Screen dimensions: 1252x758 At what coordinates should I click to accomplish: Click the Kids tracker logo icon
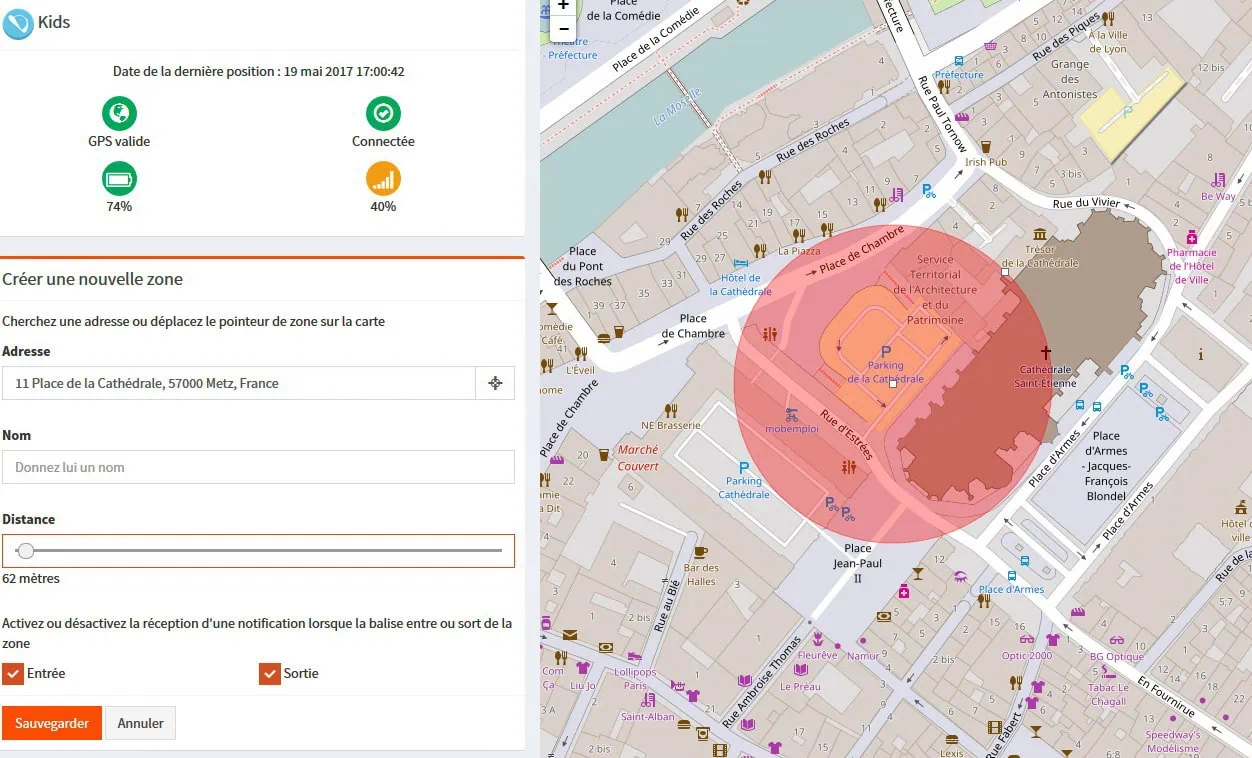click(x=18, y=23)
